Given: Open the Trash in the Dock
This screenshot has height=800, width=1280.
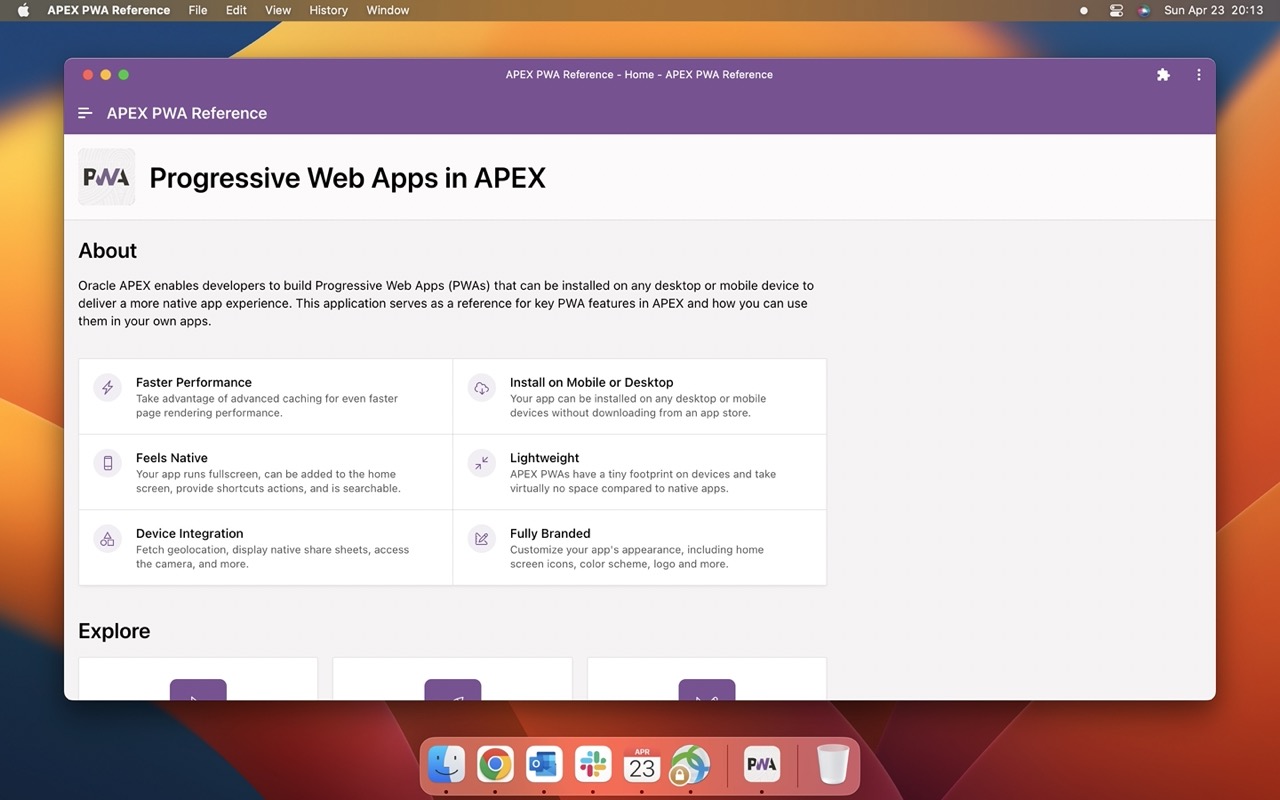Looking at the screenshot, I should point(832,765).
